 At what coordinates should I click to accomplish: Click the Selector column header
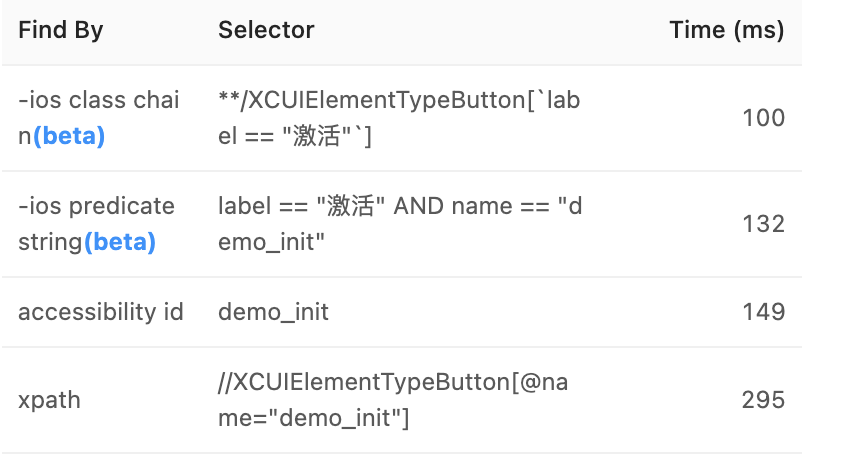pyautogui.click(x=266, y=30)
